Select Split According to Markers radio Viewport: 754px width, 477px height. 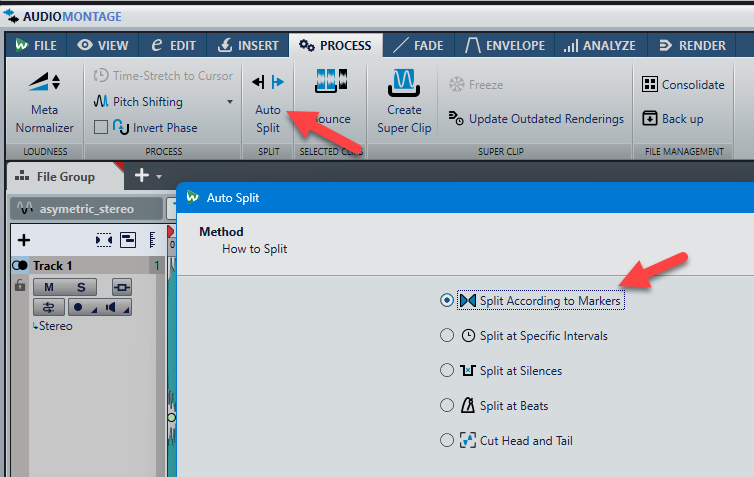[447, 301]
